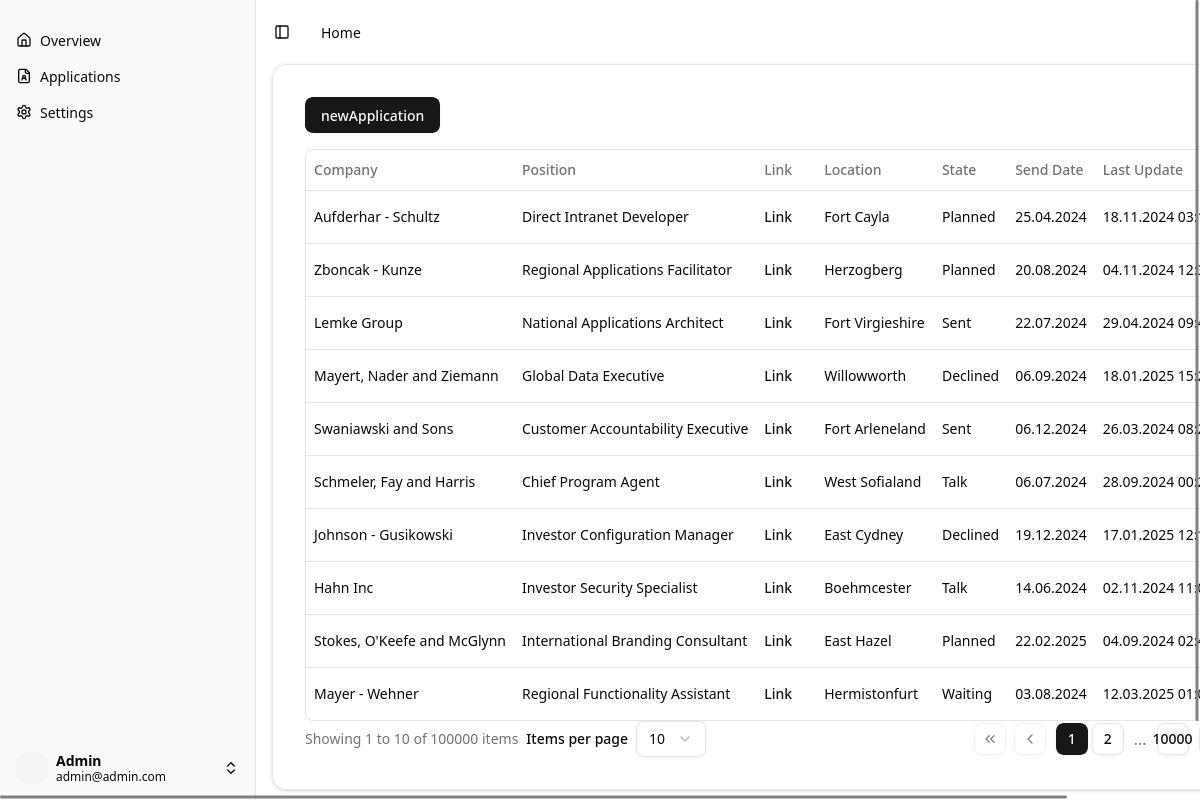The image size is (1200, 800).
Task: Click the previous page chevron icon
Action: click(x=1029, y=739)
